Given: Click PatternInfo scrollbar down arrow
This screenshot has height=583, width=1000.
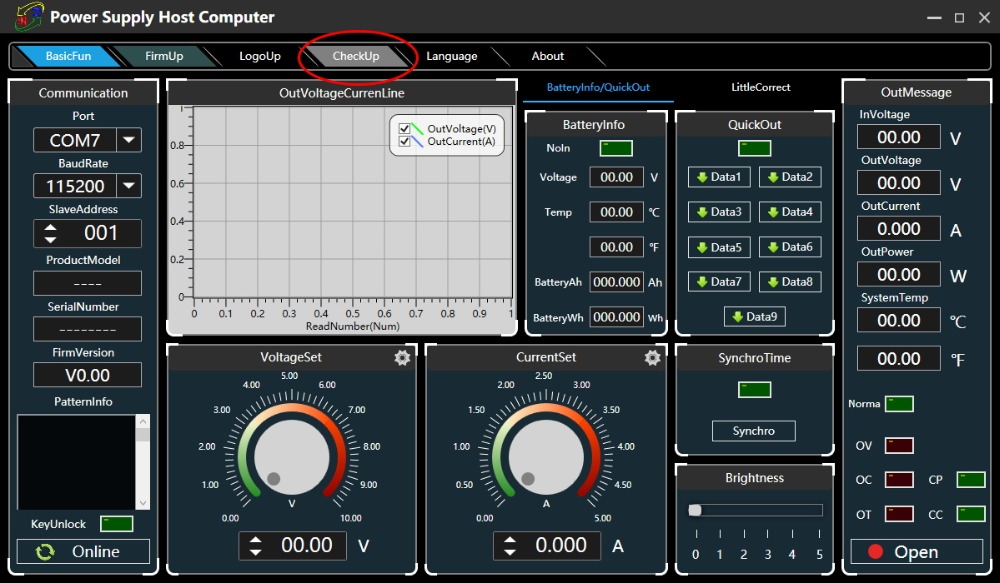Looking at the screenshot, I should click(x=143, y=503).
